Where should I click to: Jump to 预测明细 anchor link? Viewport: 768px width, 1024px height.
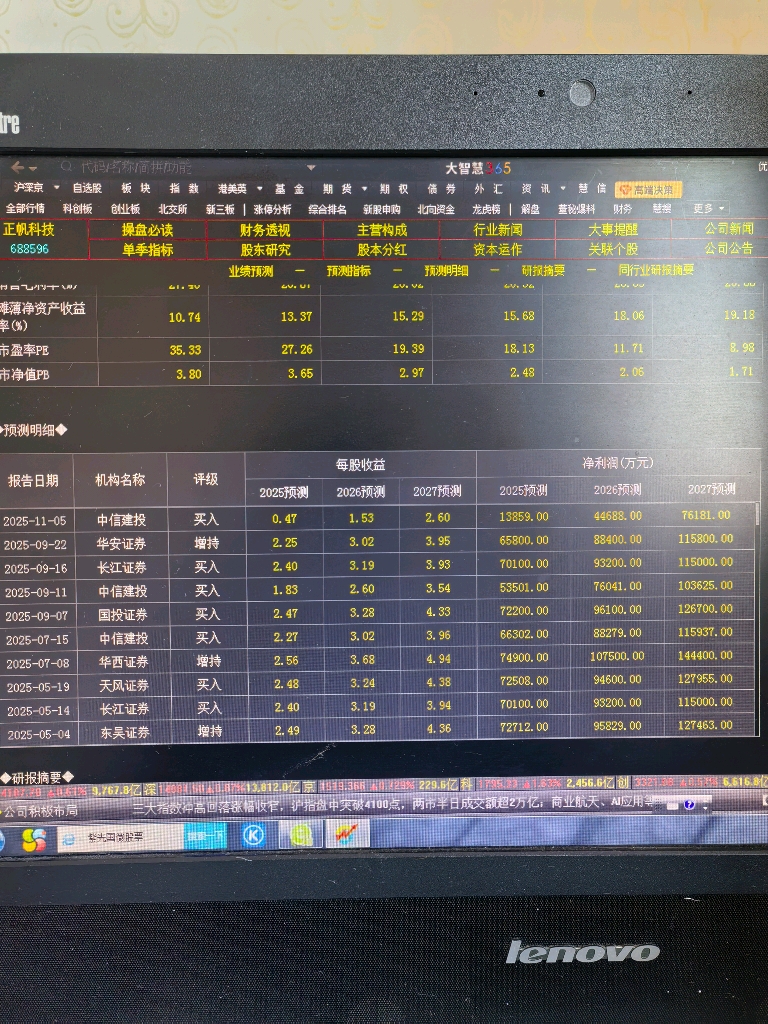(447, 270)
